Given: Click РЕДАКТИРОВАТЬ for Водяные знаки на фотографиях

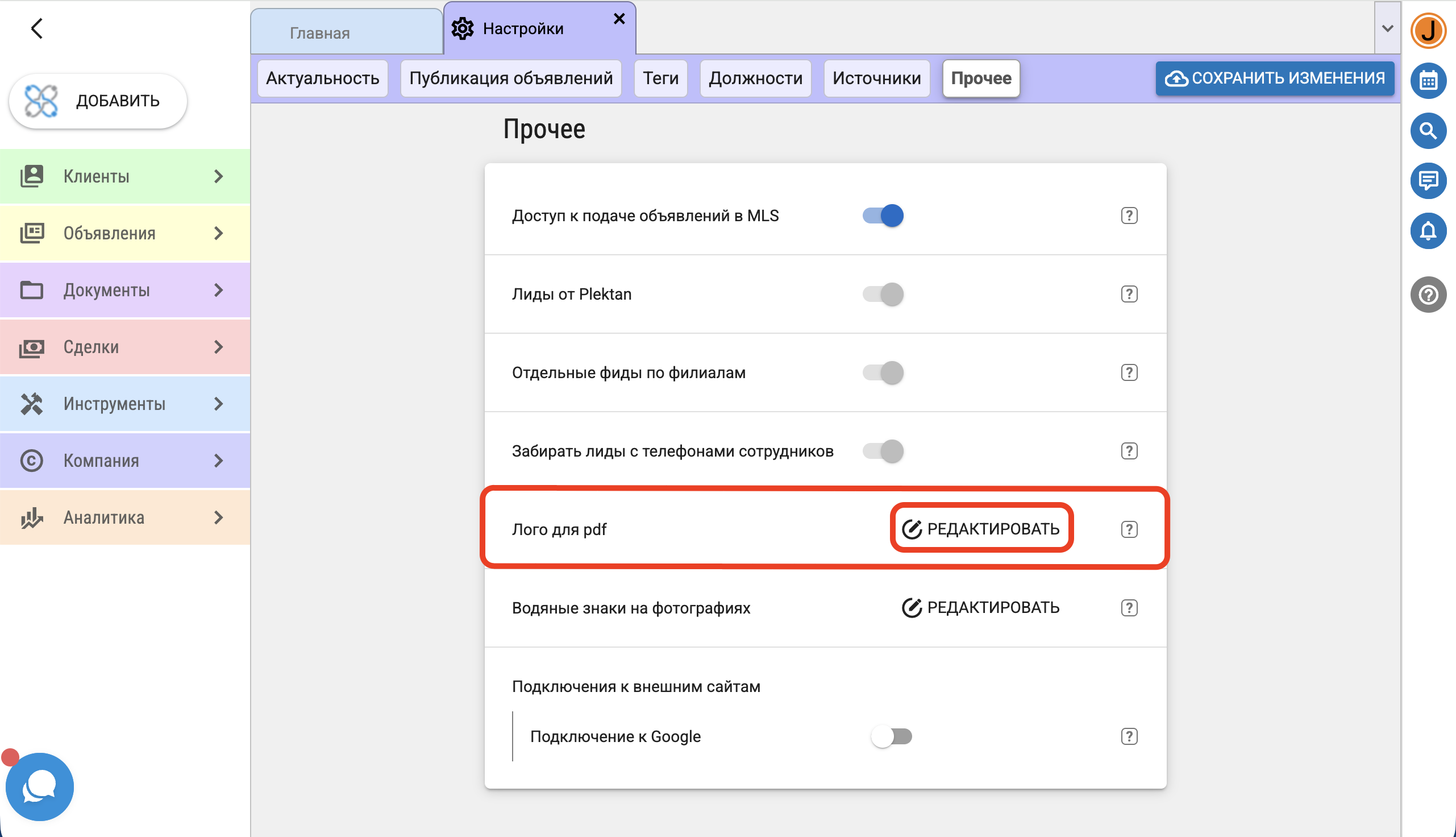Looking at the screenshot, I should tap(980, 607).
